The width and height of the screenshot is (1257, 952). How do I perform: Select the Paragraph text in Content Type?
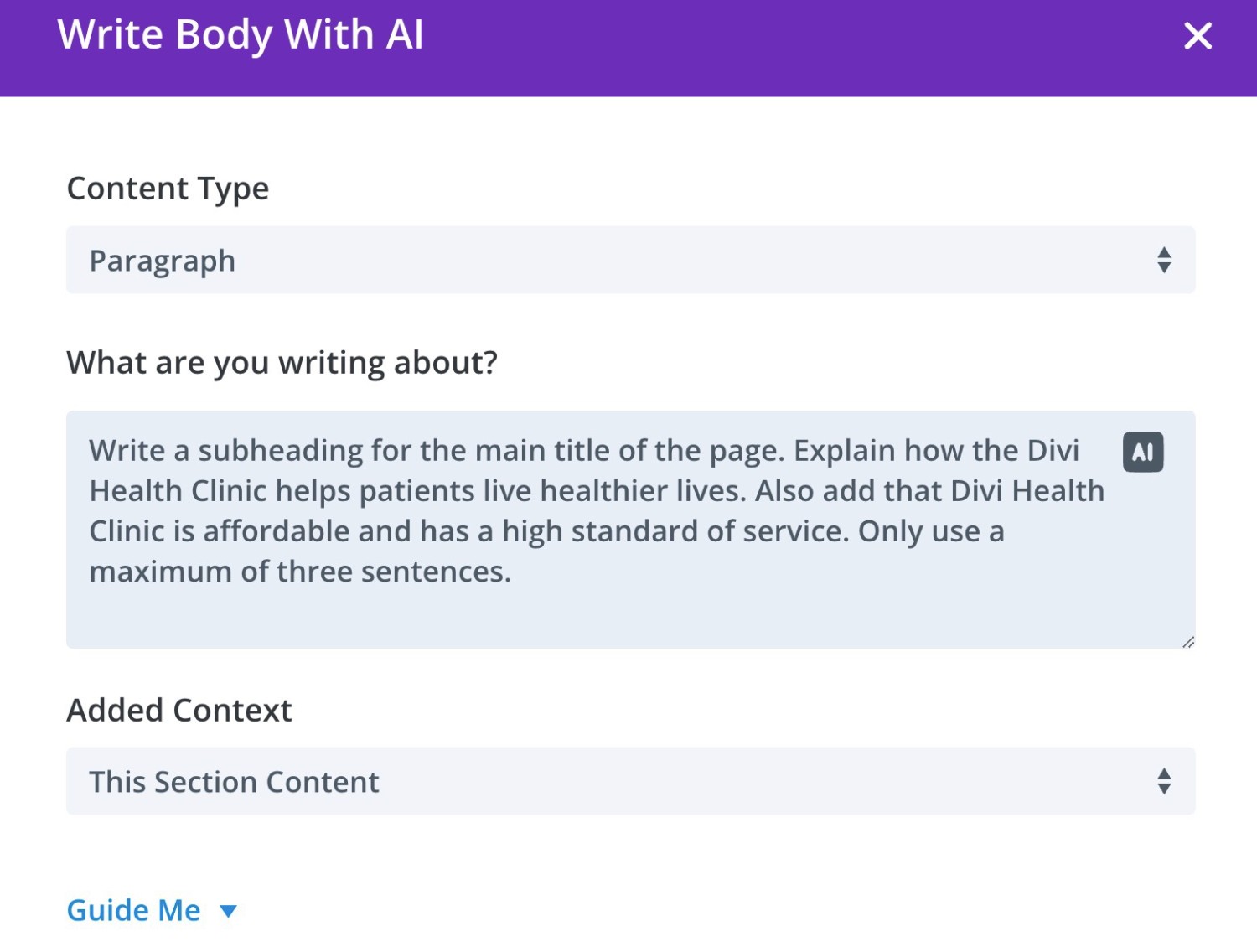coord(162,261)
